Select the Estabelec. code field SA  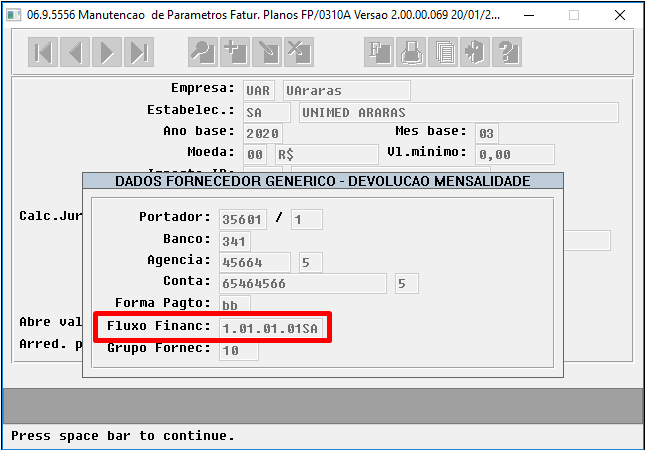click(x=267, y=113)
